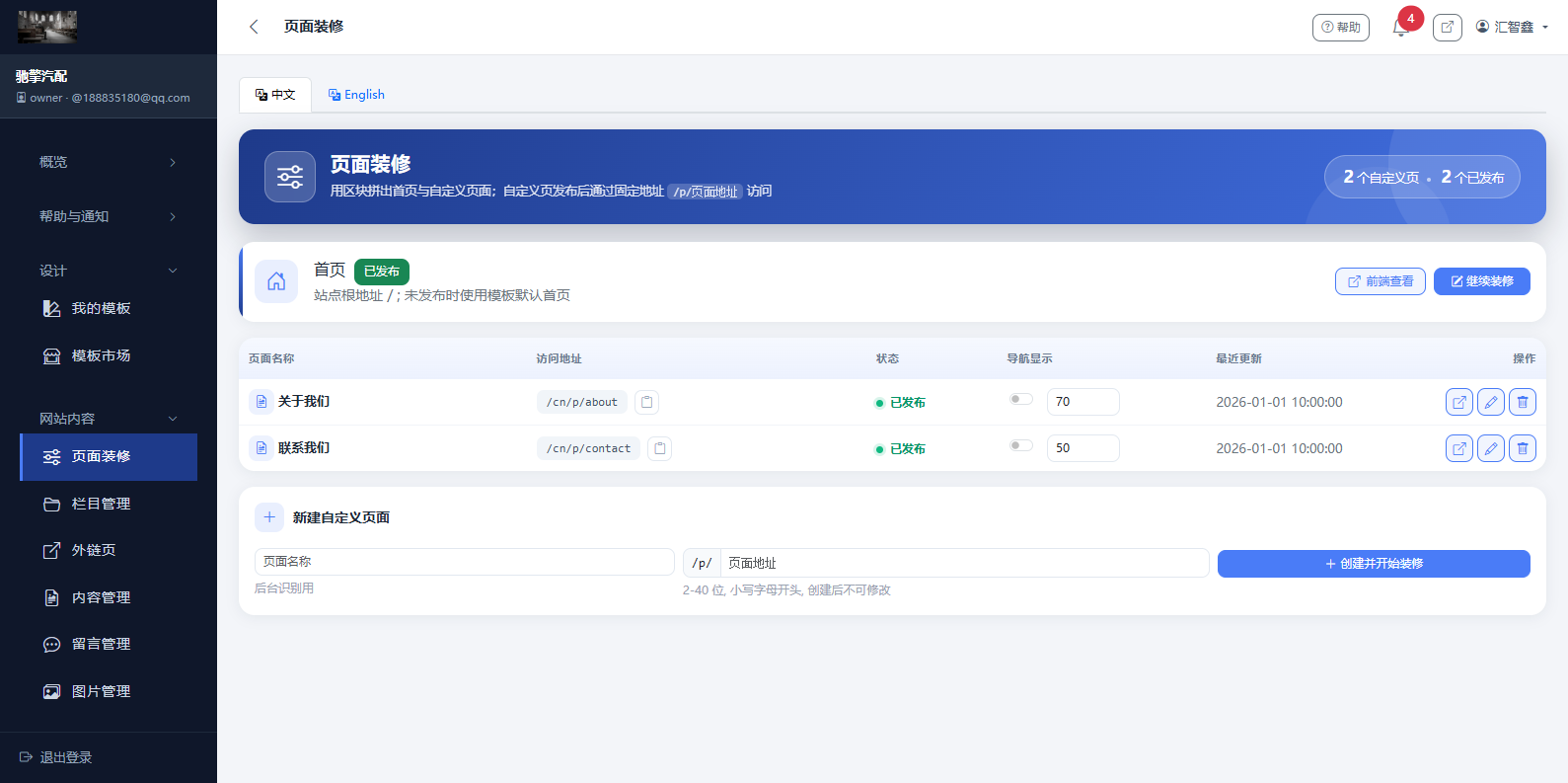Viewport: 1568px width, 783px height.
Task: Click the sliders icon in the blue banner
Action: click(x=290, y=177)
